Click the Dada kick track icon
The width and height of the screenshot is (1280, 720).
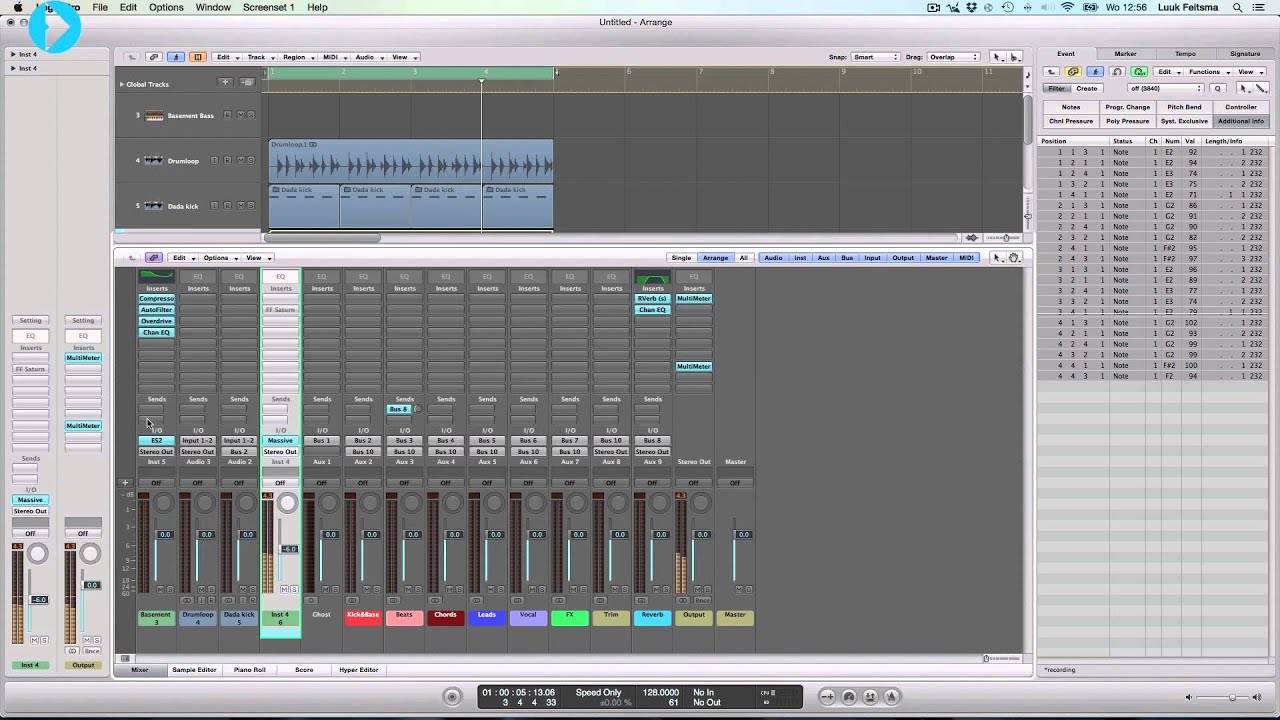pos(154,206)
